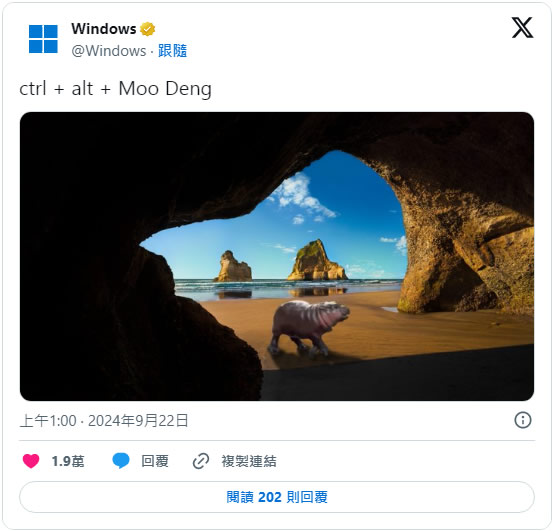The width and height of the screenshot is (552, 531).
Task: Click the gold verified badge
Action: (148, 29)
